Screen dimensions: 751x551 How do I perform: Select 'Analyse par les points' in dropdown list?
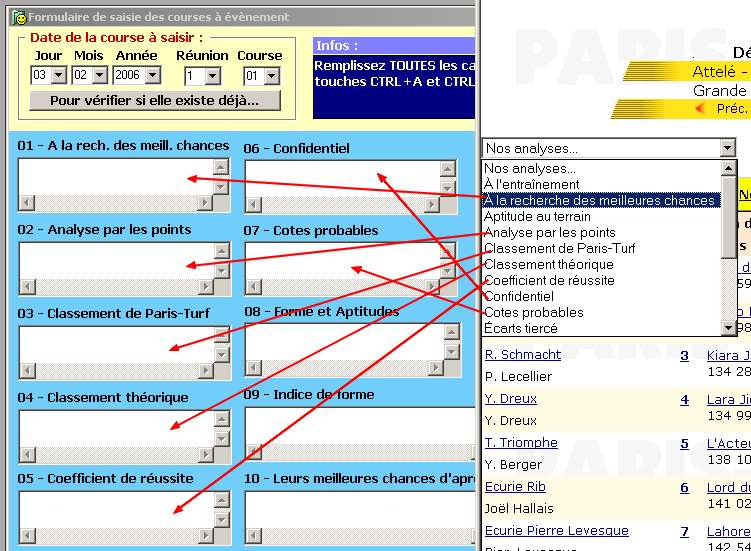pyautogui.click(x=602, y=232)
